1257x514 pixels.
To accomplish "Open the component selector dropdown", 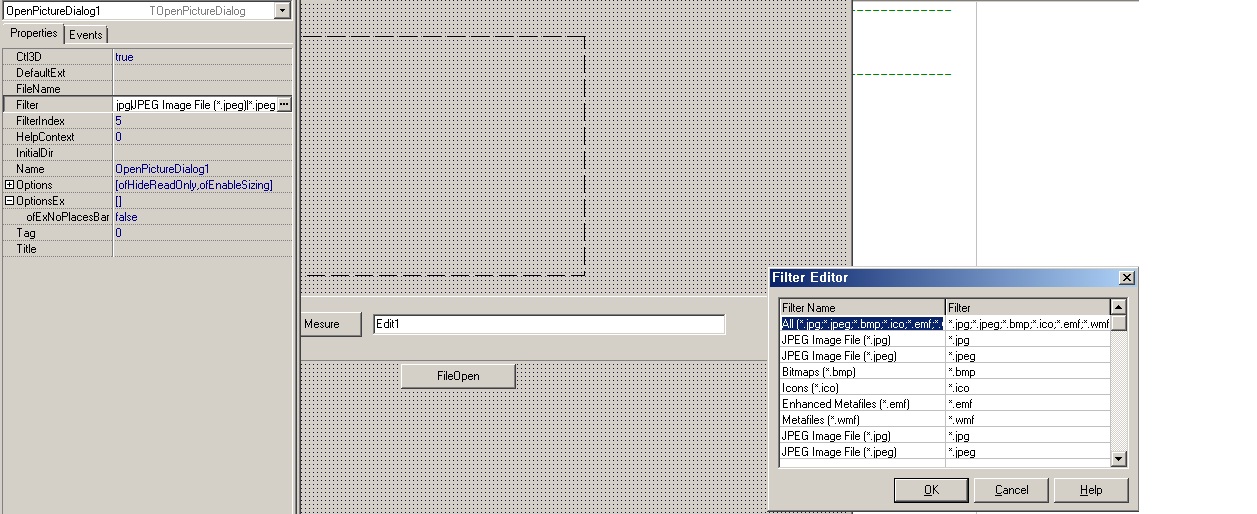I will pos(282,11).
